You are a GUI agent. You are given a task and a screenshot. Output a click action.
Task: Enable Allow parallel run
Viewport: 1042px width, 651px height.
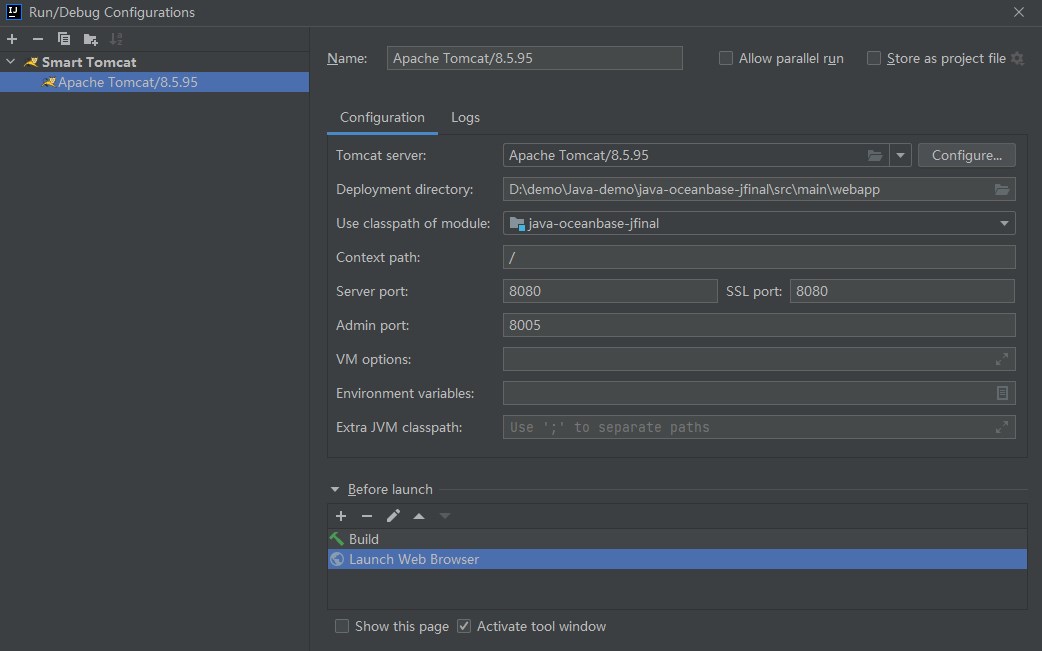point(725,58)
